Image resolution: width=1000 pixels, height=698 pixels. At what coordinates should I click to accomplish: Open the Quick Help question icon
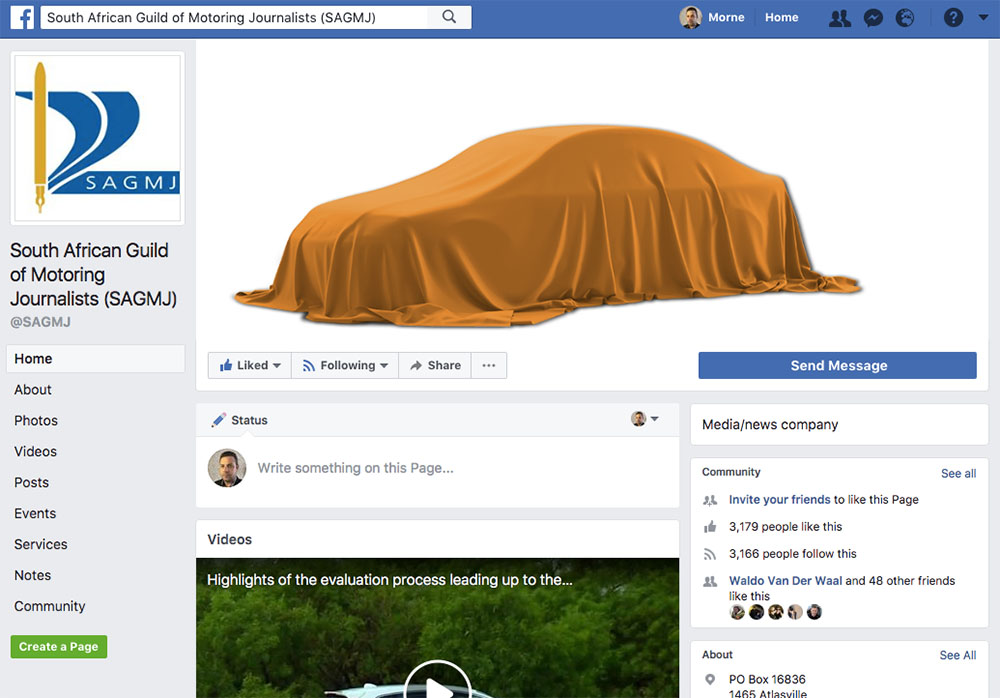(x=953, y=18)
